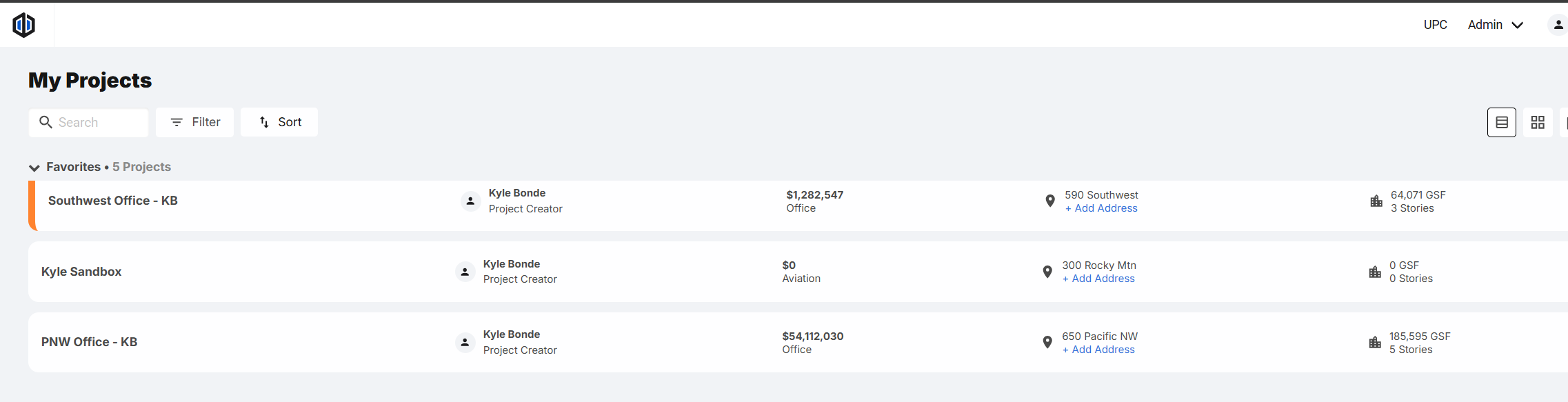Click the search magnifier icon
This screenshot has height=402, width=1568.
coord(46,122)
